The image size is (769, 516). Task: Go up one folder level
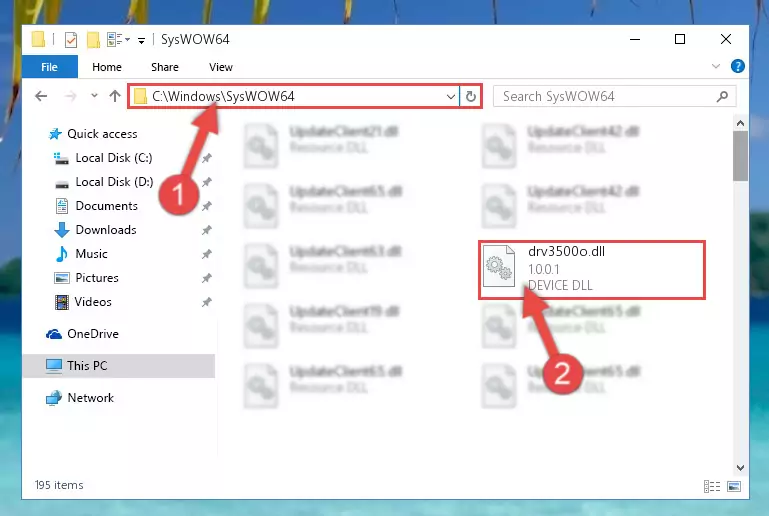point(115,96)
